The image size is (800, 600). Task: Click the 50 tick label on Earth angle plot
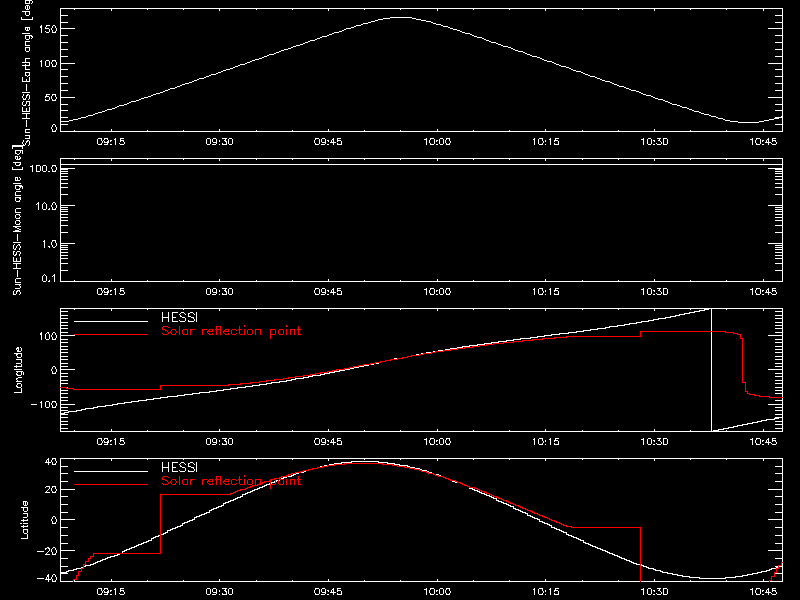[51, 97]
